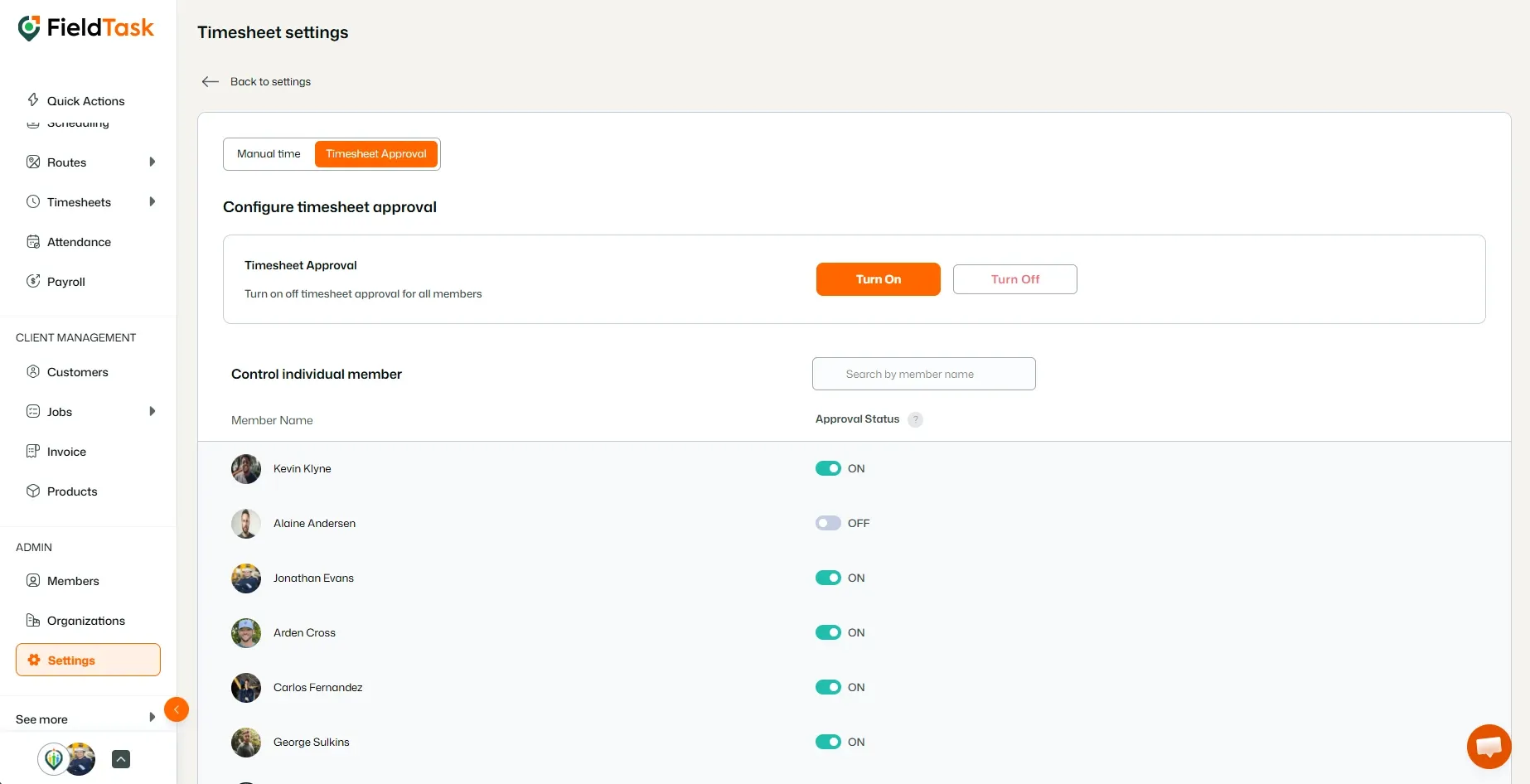Expand the See more arrow
The image size is (1530, 784).
coord(153,718)
